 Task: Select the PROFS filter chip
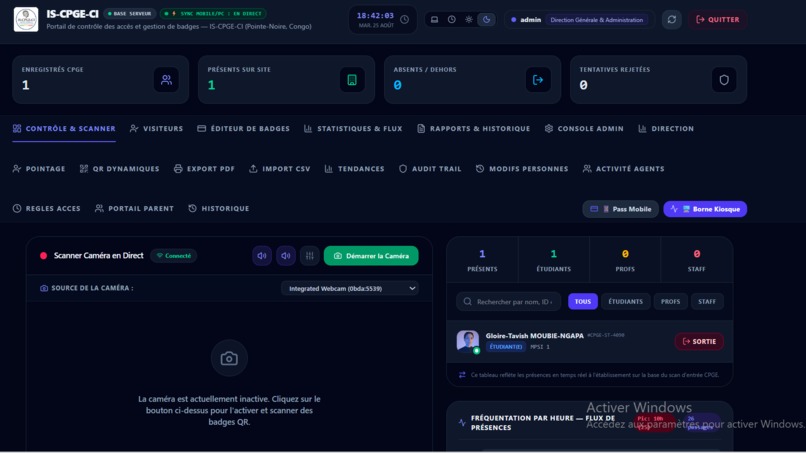click(x=670, y=302)
